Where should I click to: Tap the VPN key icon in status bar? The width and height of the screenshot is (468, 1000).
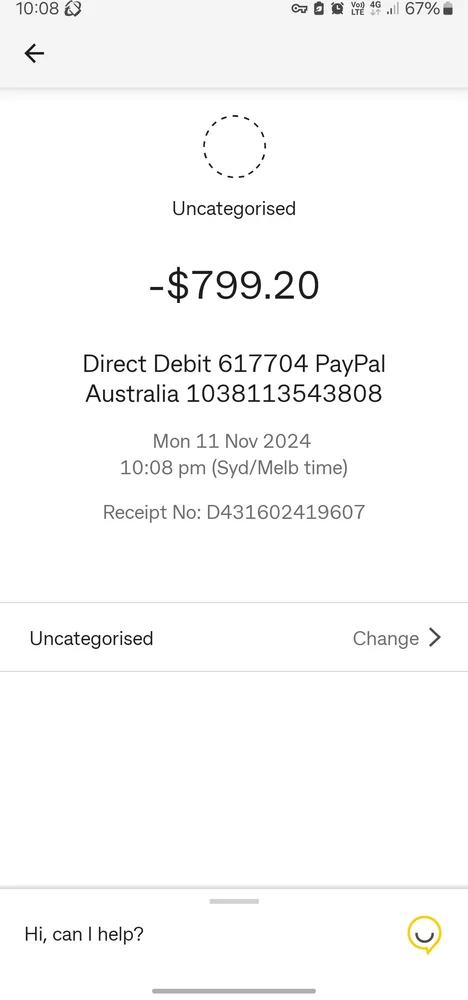(x=299, y=9)
